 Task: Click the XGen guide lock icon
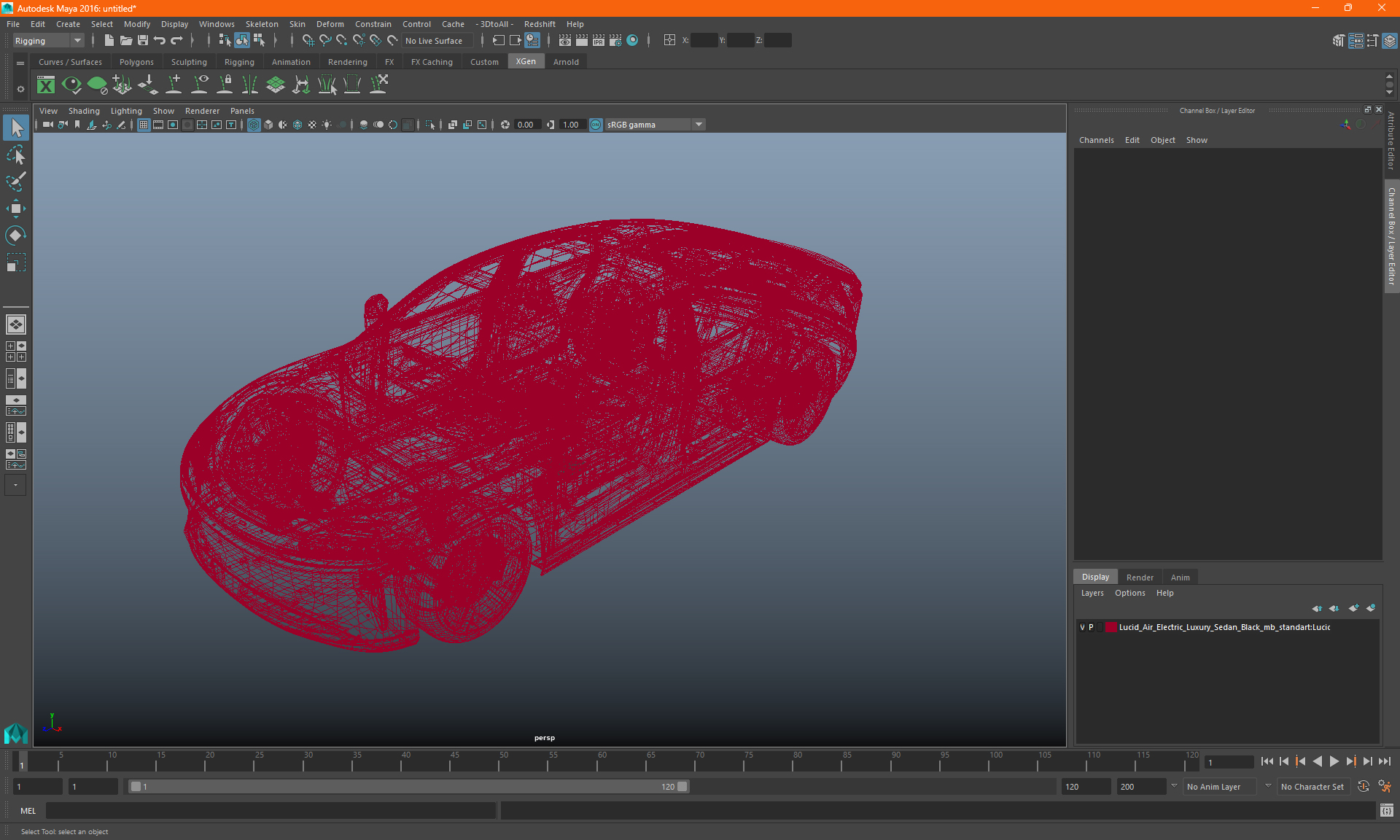click(x=225, y=85)
